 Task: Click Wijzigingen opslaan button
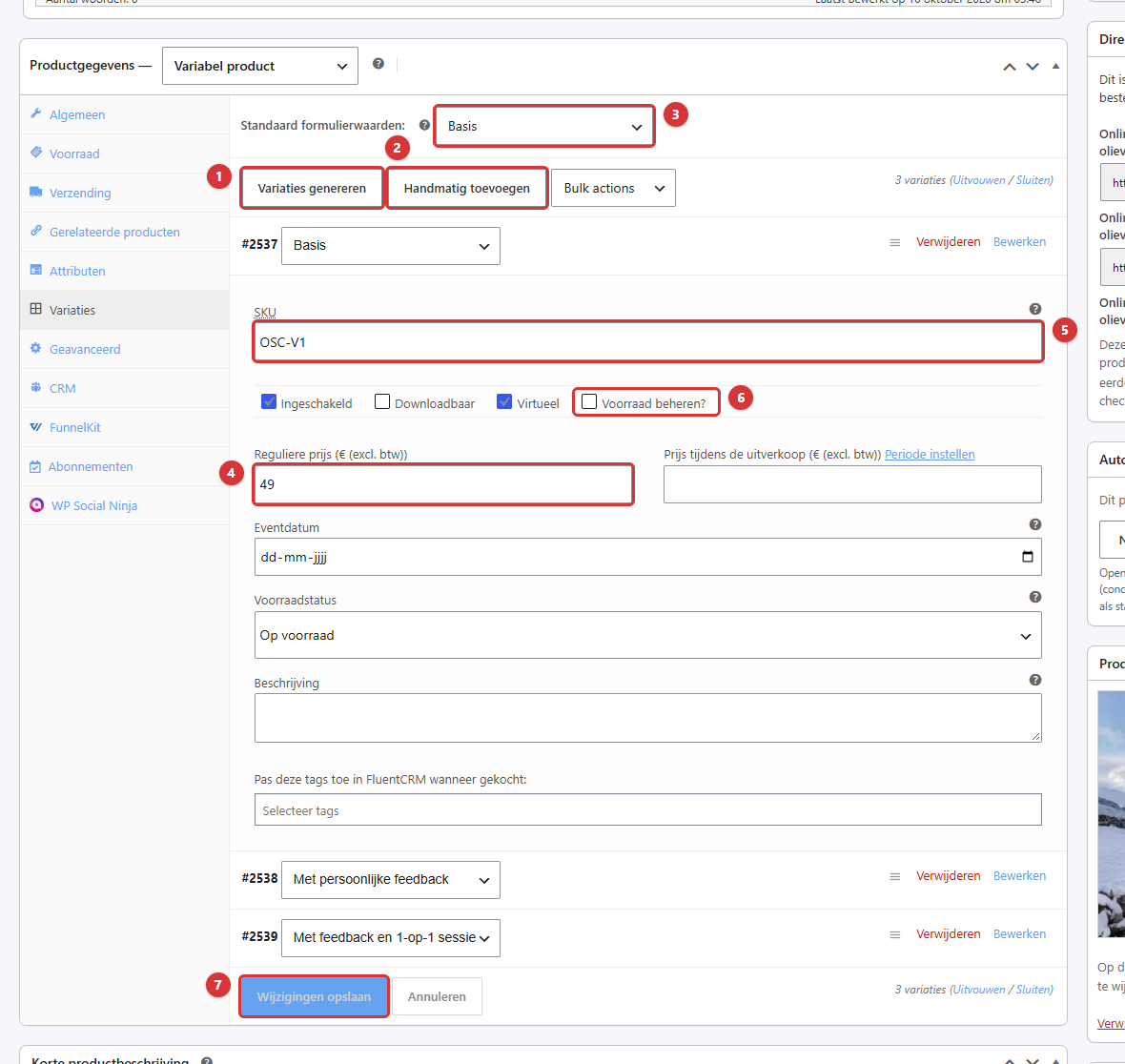315,996
